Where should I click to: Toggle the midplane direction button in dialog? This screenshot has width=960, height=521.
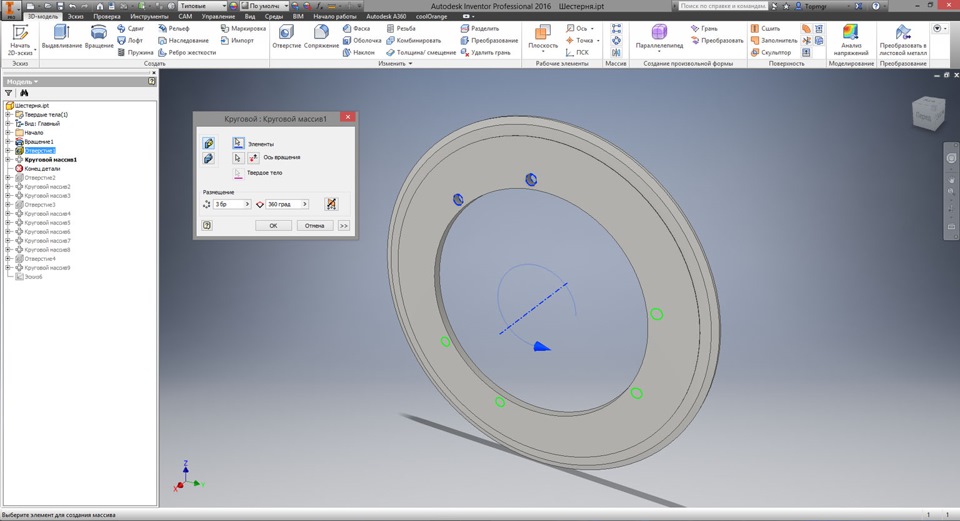click(x=332, y=204)
